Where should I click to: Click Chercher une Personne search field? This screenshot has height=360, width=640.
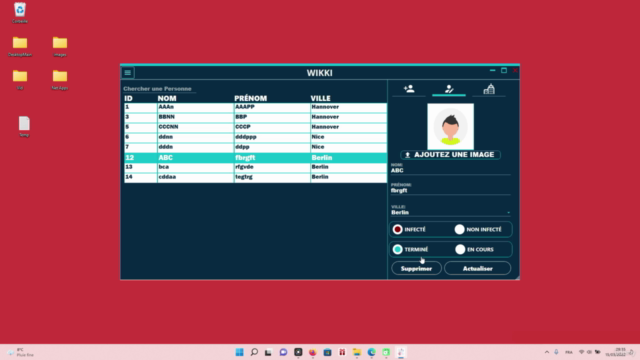(x=159, y=89)
